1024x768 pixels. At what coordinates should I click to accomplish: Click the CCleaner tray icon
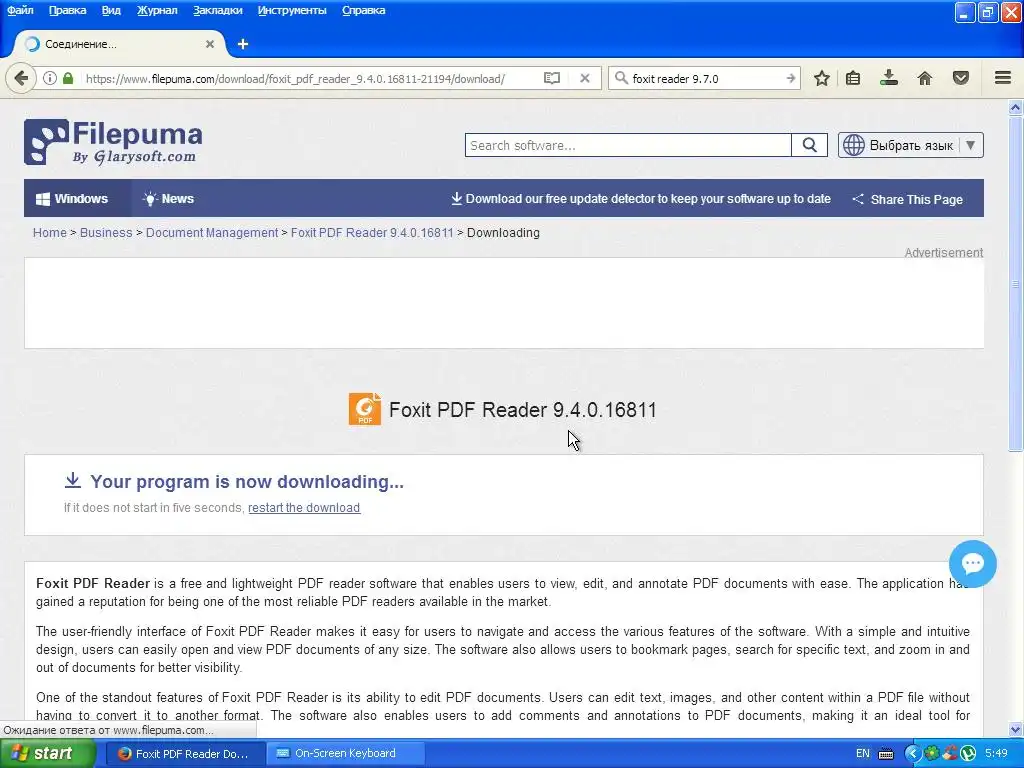coord(950,753)
